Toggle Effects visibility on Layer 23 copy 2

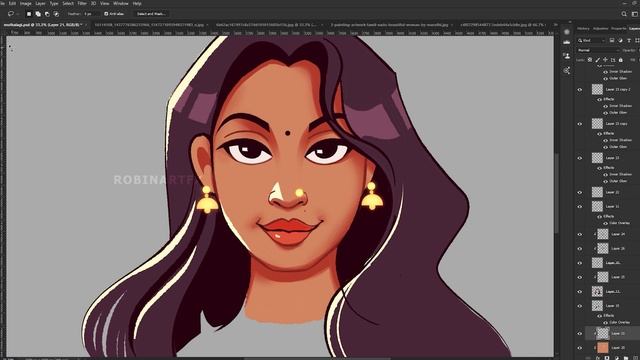point(600,99)
